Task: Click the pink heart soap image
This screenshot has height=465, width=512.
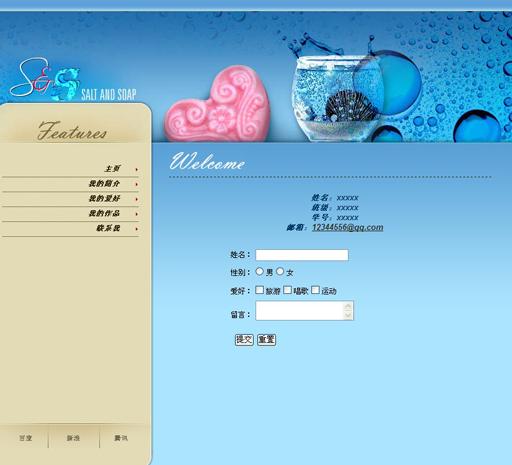Action: pos(218,104)
